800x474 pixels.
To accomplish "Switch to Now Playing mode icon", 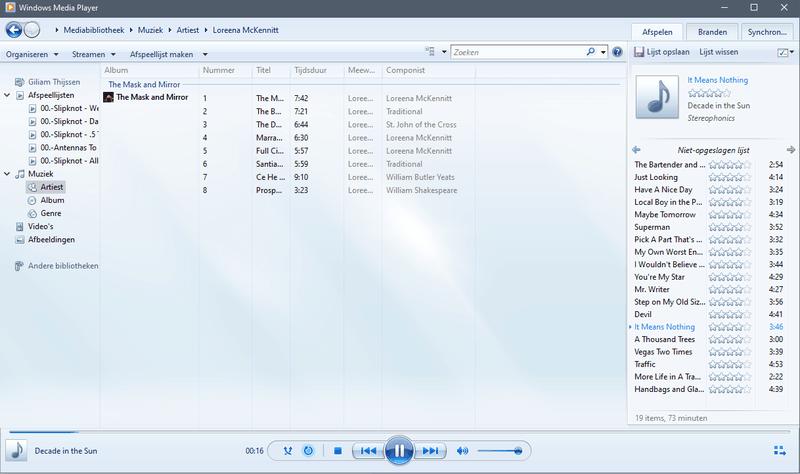I will click(x=779, y=451).
